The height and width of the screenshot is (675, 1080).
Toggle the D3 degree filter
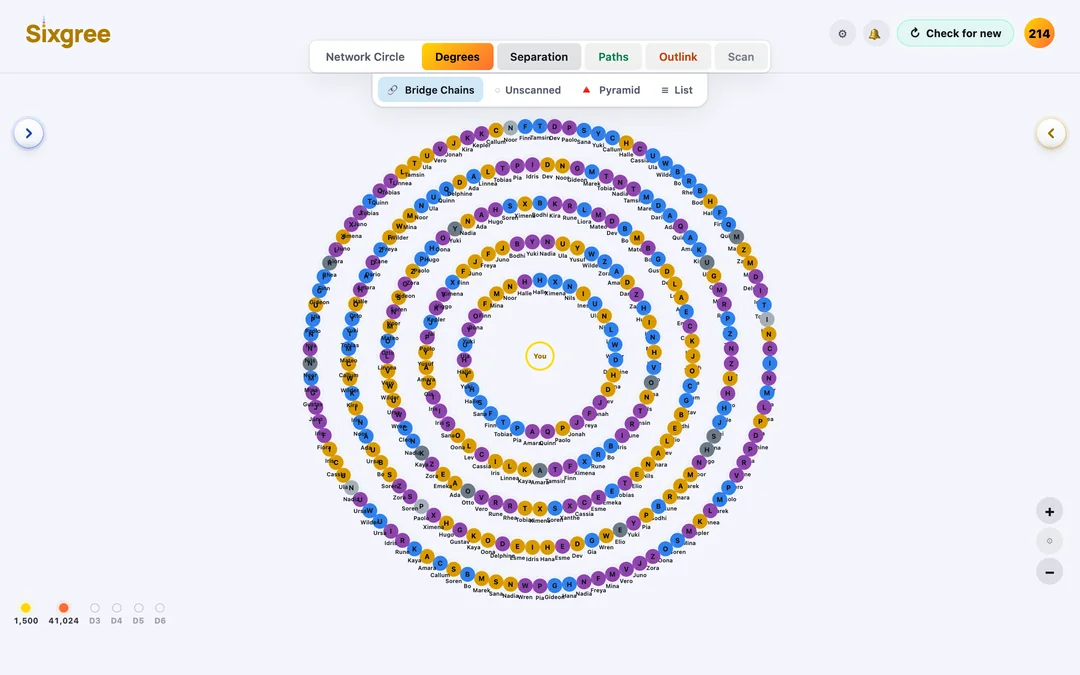pos(95,608)
